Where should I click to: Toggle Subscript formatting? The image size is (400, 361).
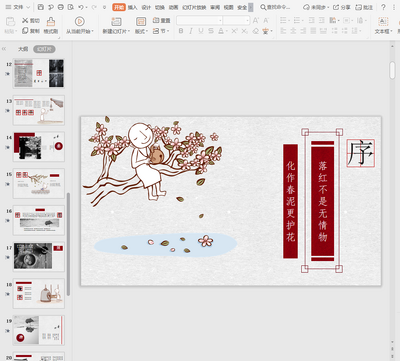[x=245, y=31]
